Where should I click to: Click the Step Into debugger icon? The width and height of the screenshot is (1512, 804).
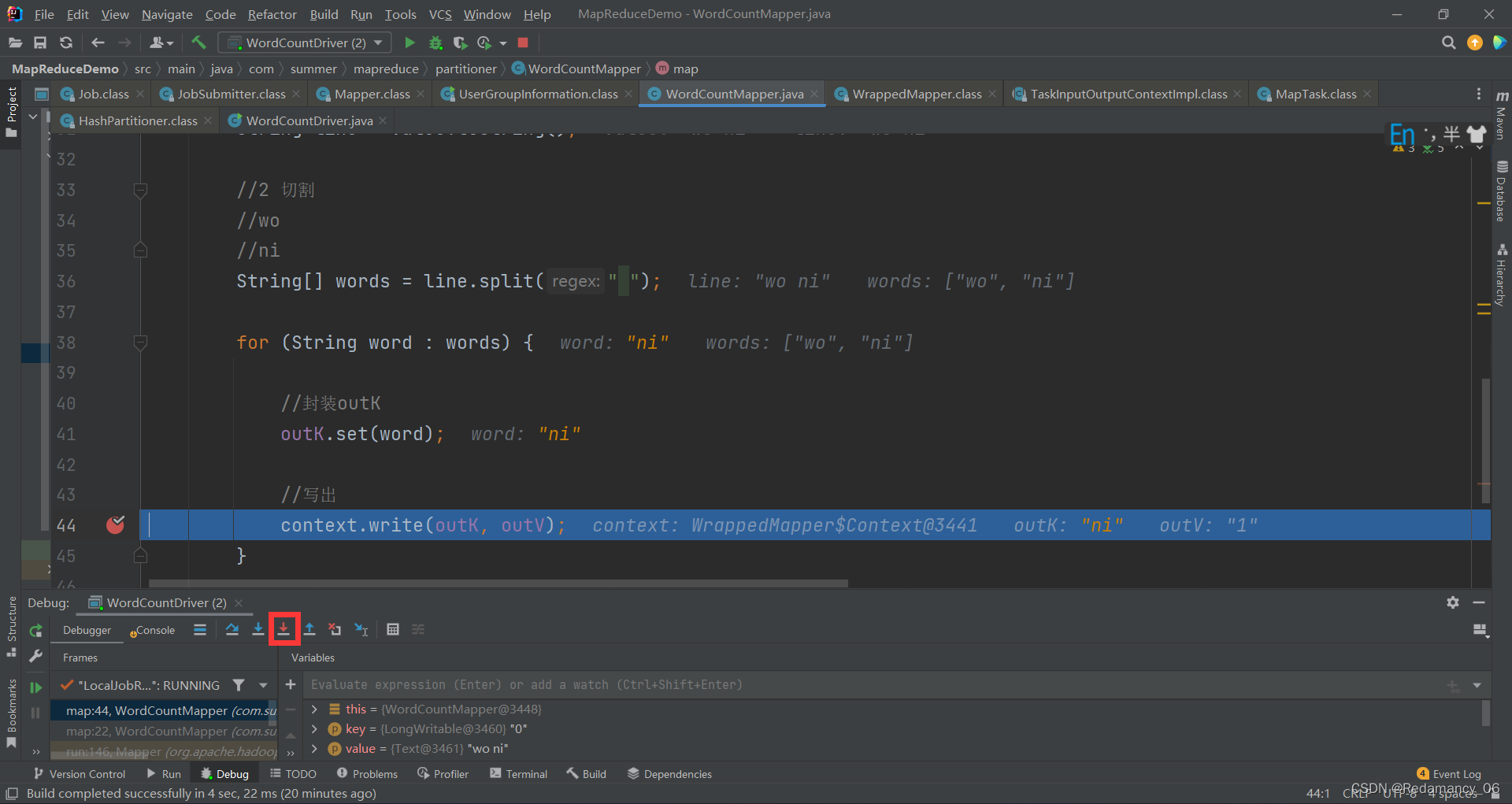(258, 629)
